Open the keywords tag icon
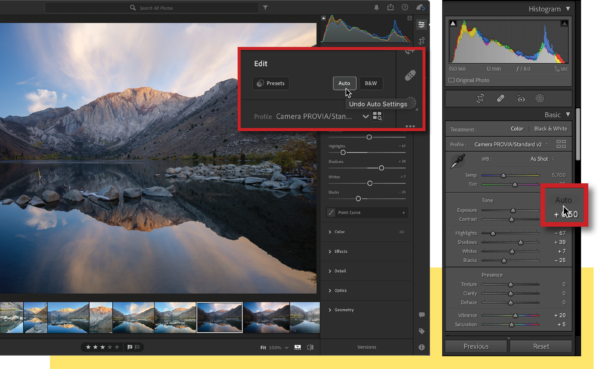Screen dimensions: 600x369 tap(422, 331)
